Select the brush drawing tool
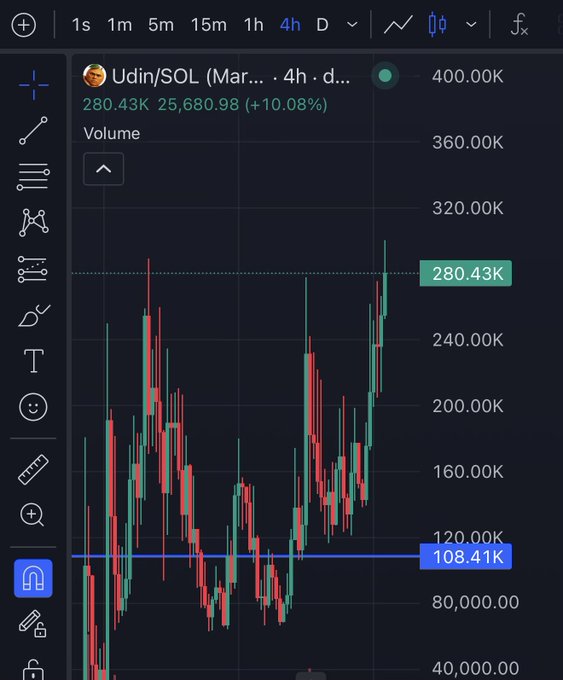The width and height of the screenshot is (563, 680). click(x=34, y=316)
